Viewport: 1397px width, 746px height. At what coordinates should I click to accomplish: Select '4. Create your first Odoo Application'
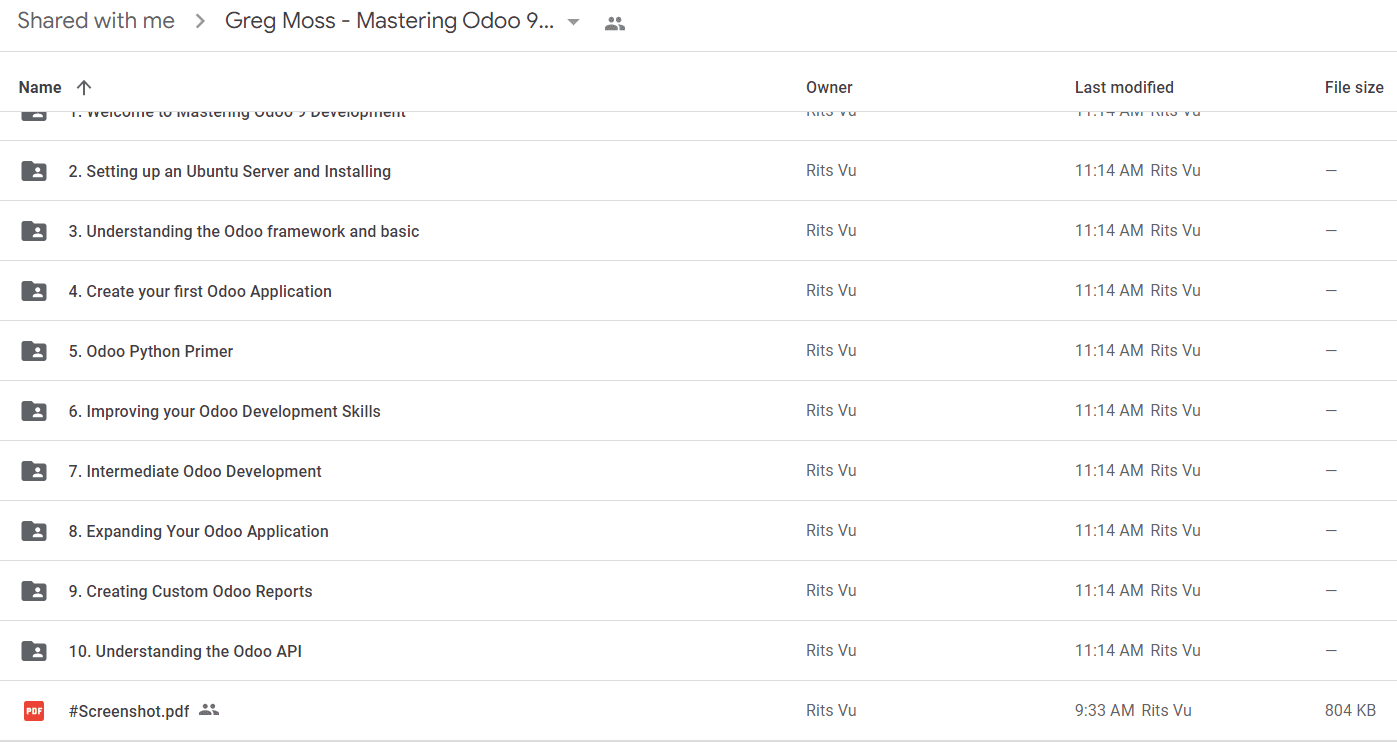(x=200, y=291)
